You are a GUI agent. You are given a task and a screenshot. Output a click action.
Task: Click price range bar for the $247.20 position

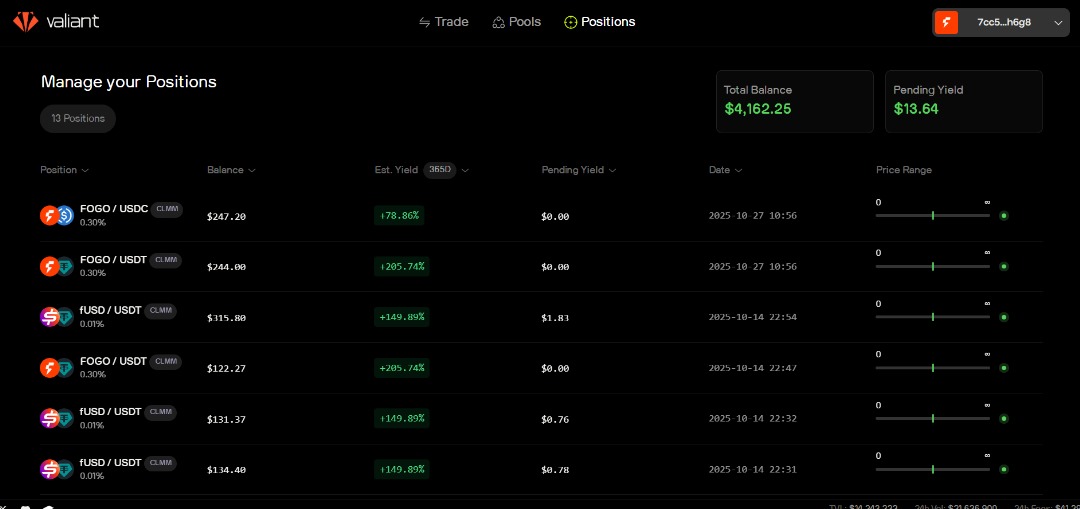pyautogui.click(x=933, y=216)
